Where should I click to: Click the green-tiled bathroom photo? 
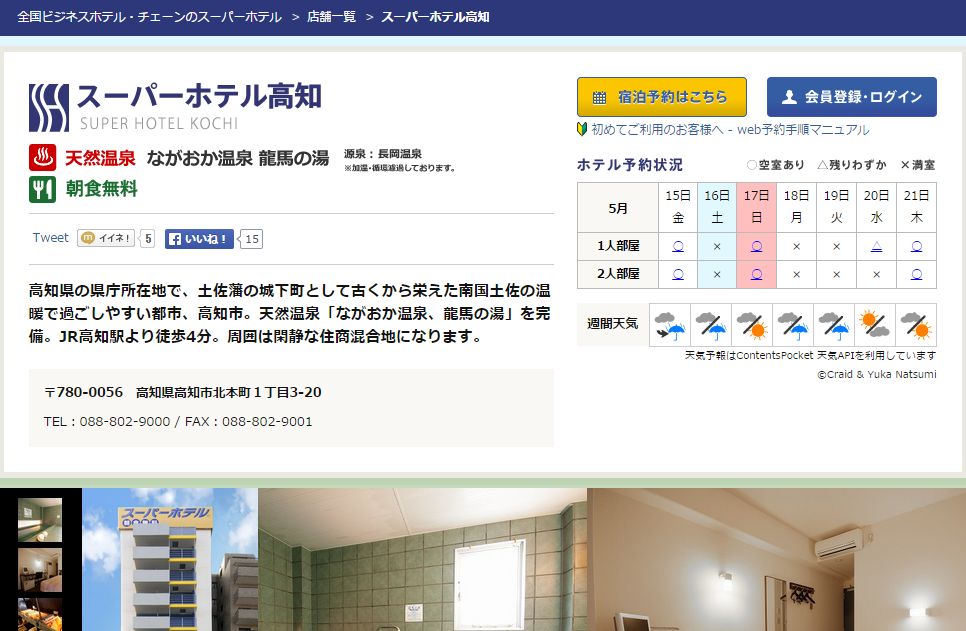click(423, 560)
